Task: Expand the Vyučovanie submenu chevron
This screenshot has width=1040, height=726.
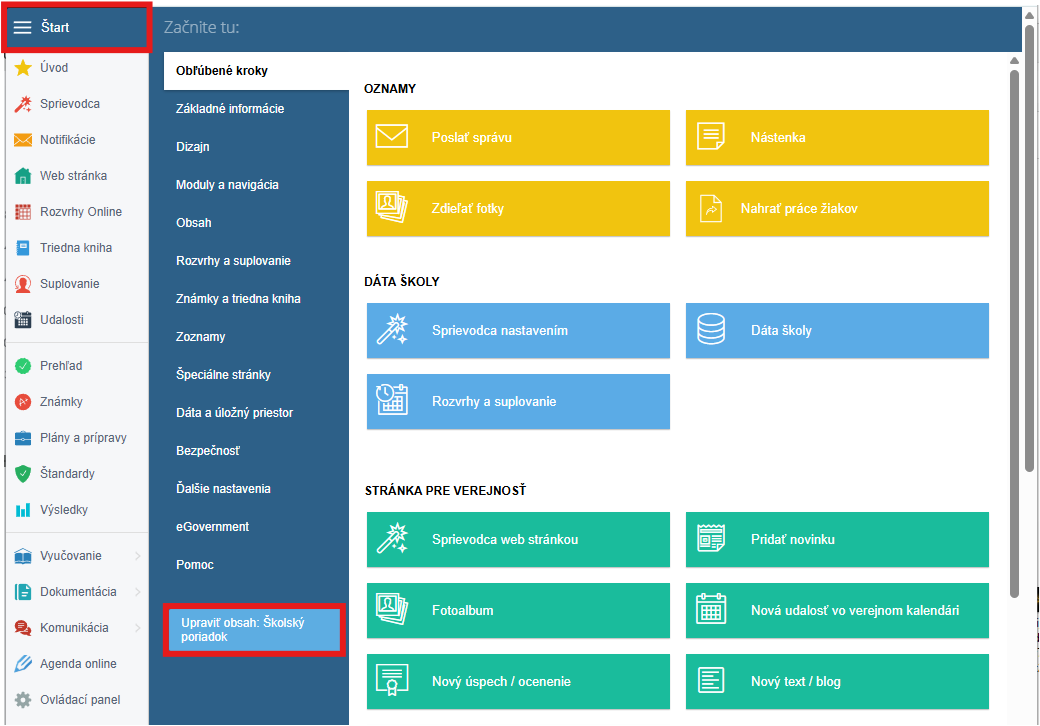Action: pos(138,556)
